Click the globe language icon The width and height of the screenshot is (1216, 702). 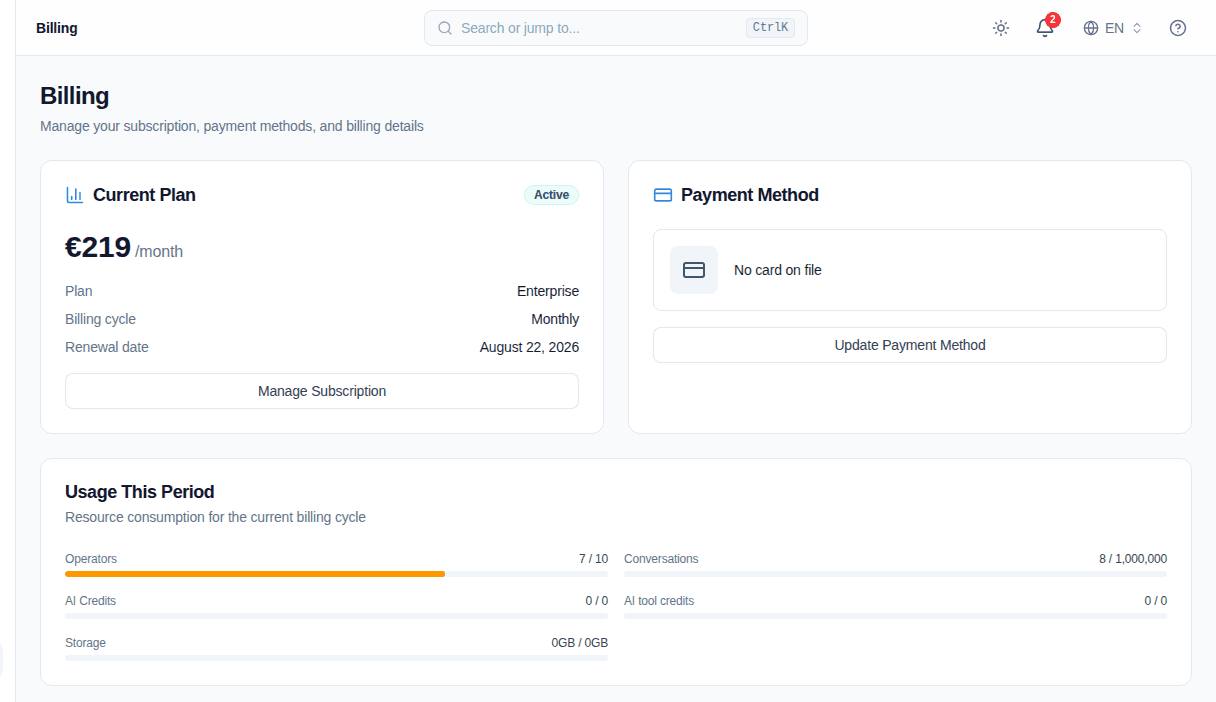click(1091, 28)
